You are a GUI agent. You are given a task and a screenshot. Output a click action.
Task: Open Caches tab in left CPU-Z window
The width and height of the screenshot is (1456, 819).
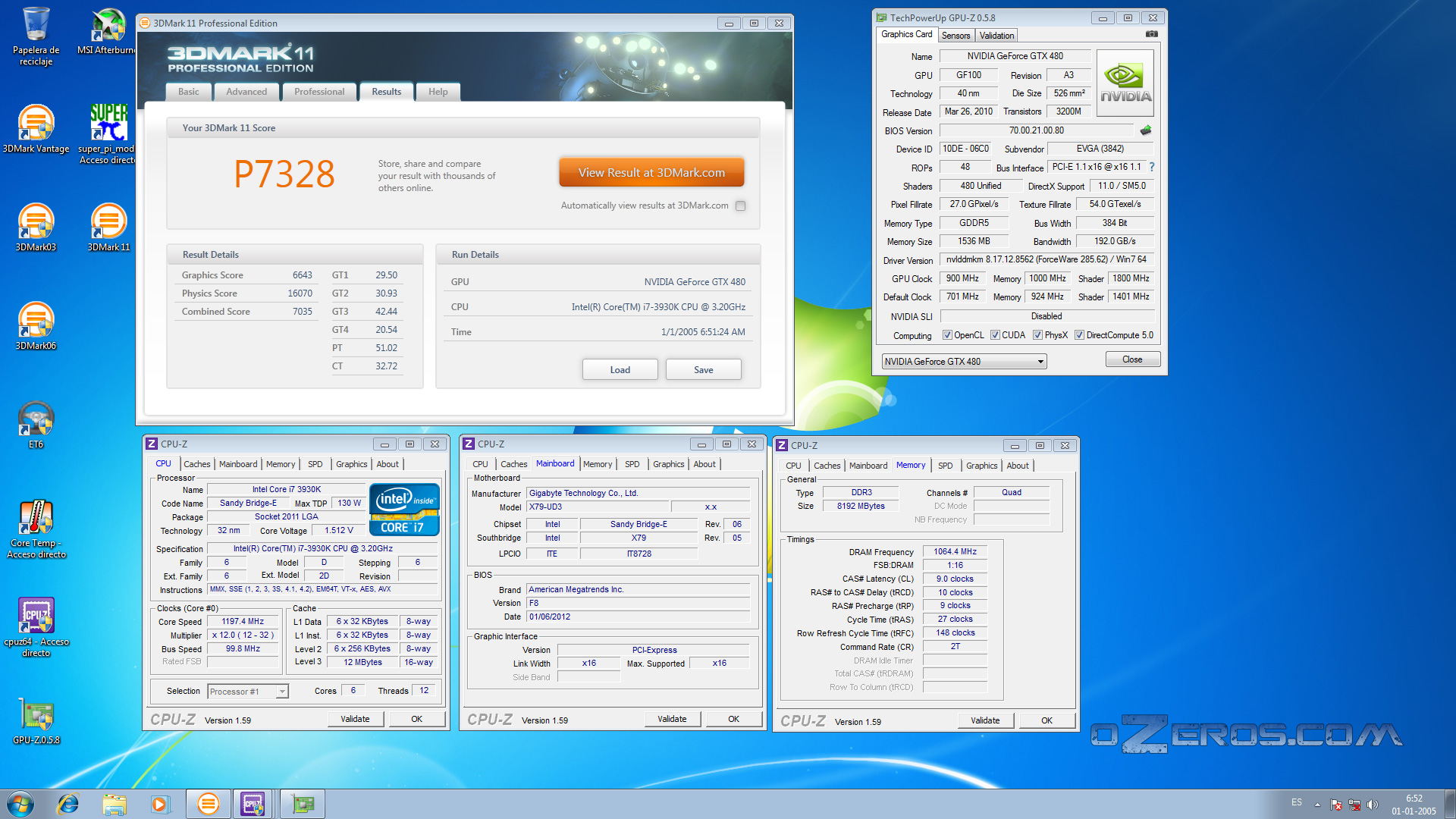[x=197, y=464]
